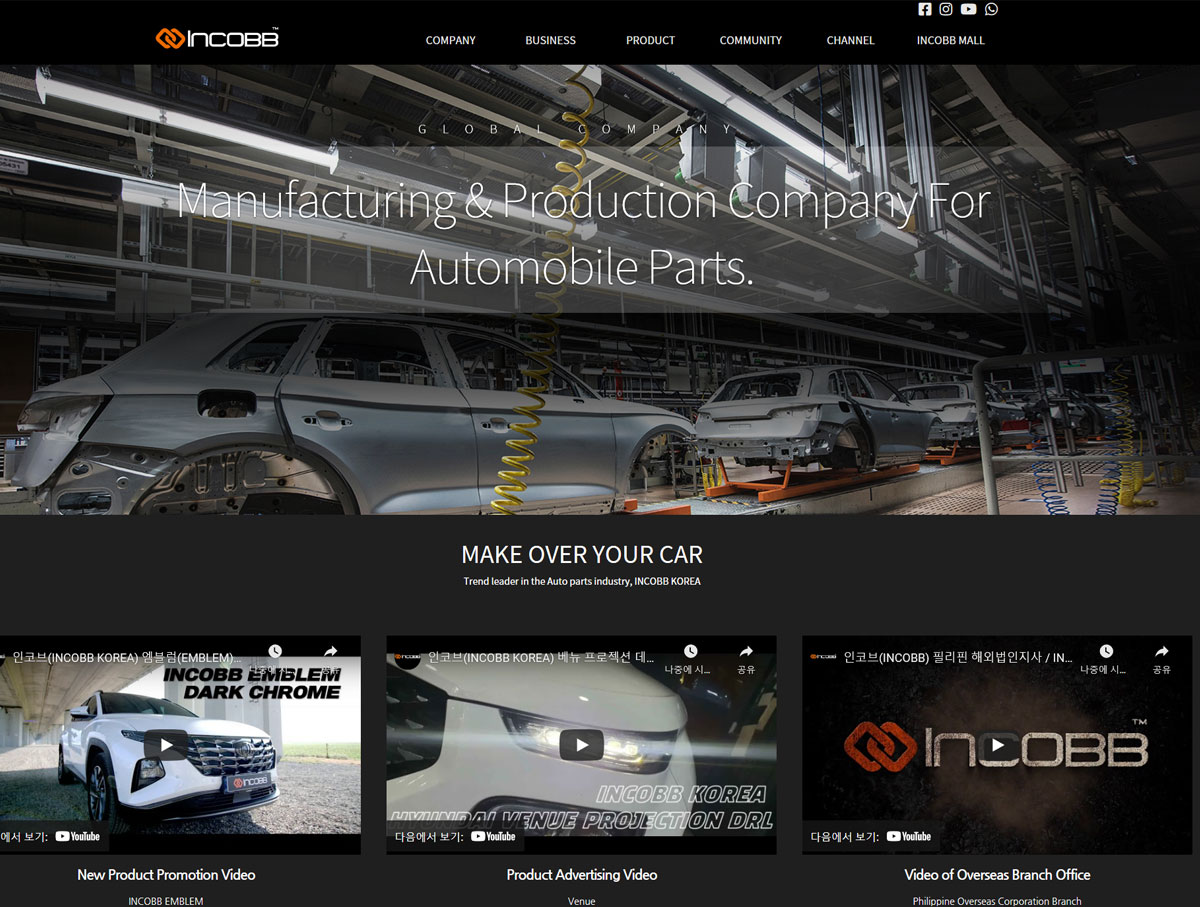Viewport: 1200px width, 907px height.
Task: Open the BUSINESS menu
Action: point(551,40)
